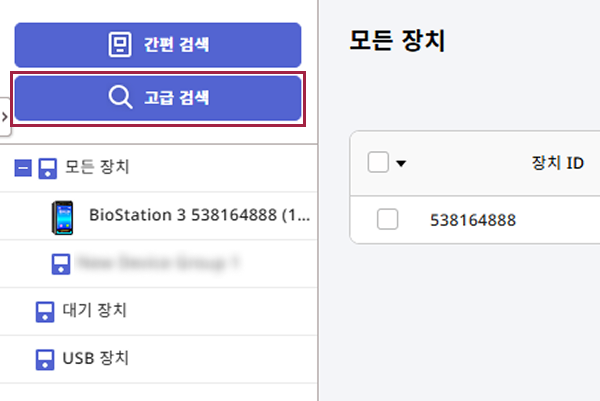Open the dropdown arrow beside the header checkbox

[x=401, y=163]
